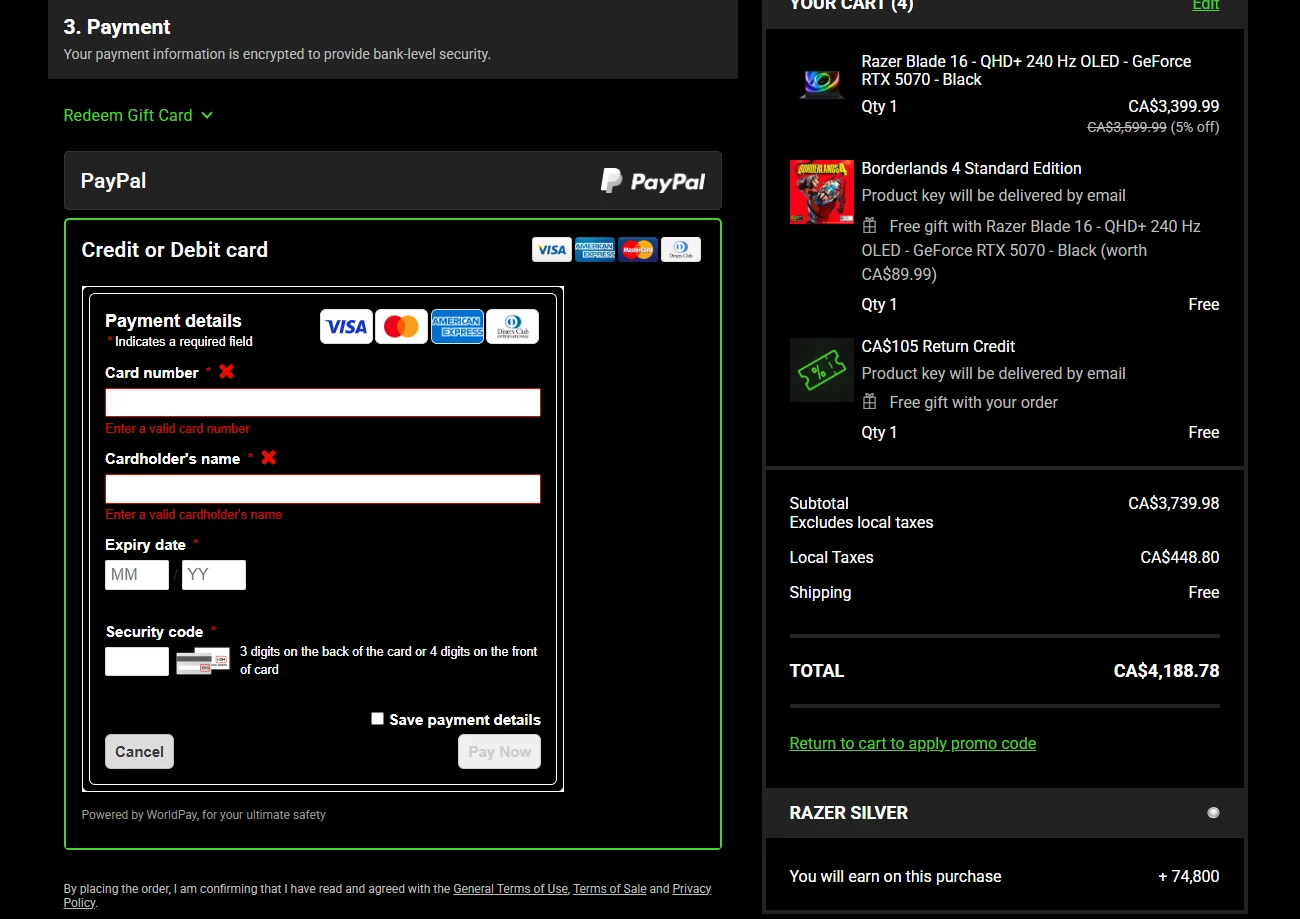Click the Security code input box

[x=137, y=661]
